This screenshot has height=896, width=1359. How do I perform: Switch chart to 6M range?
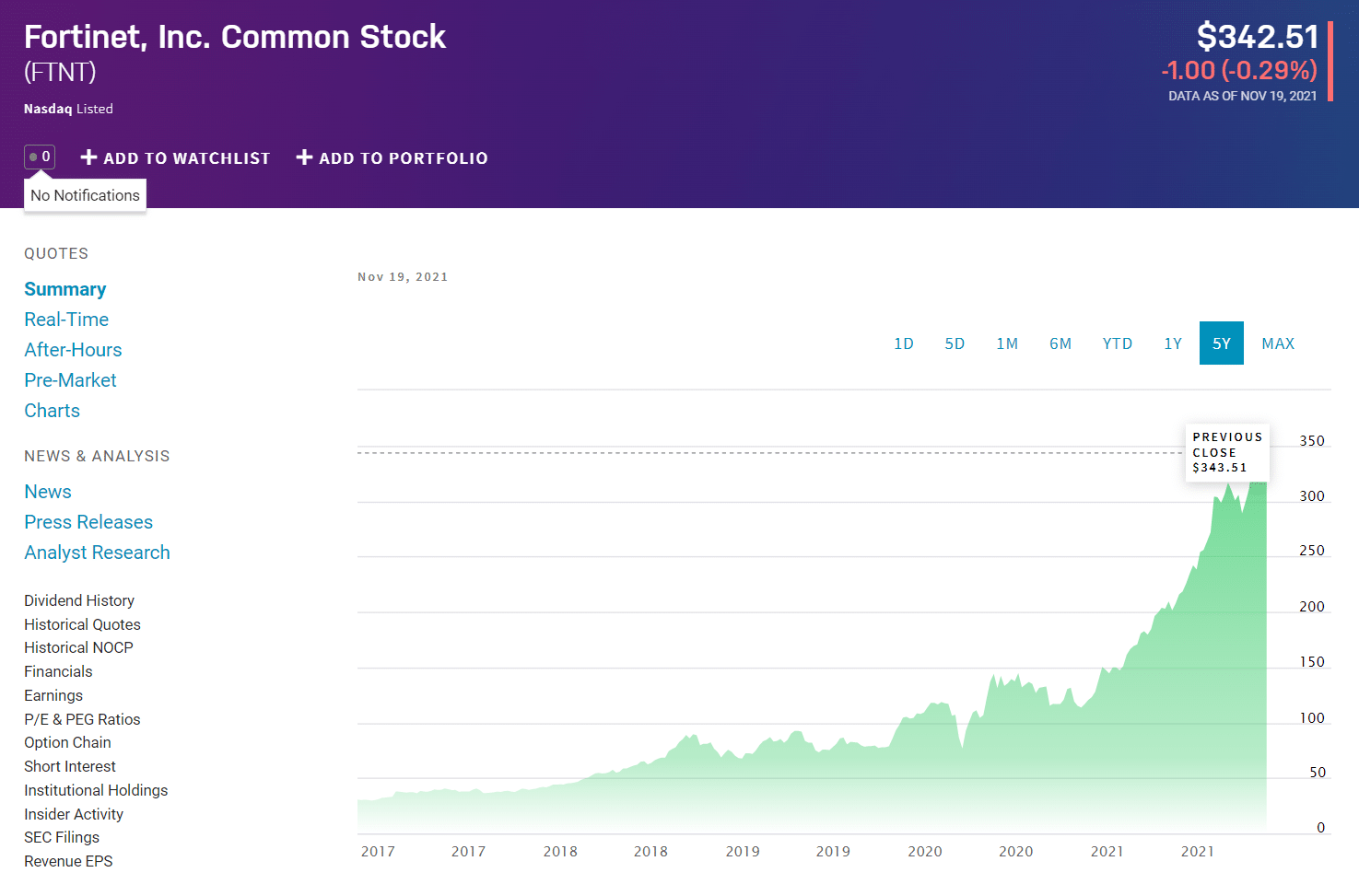[x=1060, y=343]
